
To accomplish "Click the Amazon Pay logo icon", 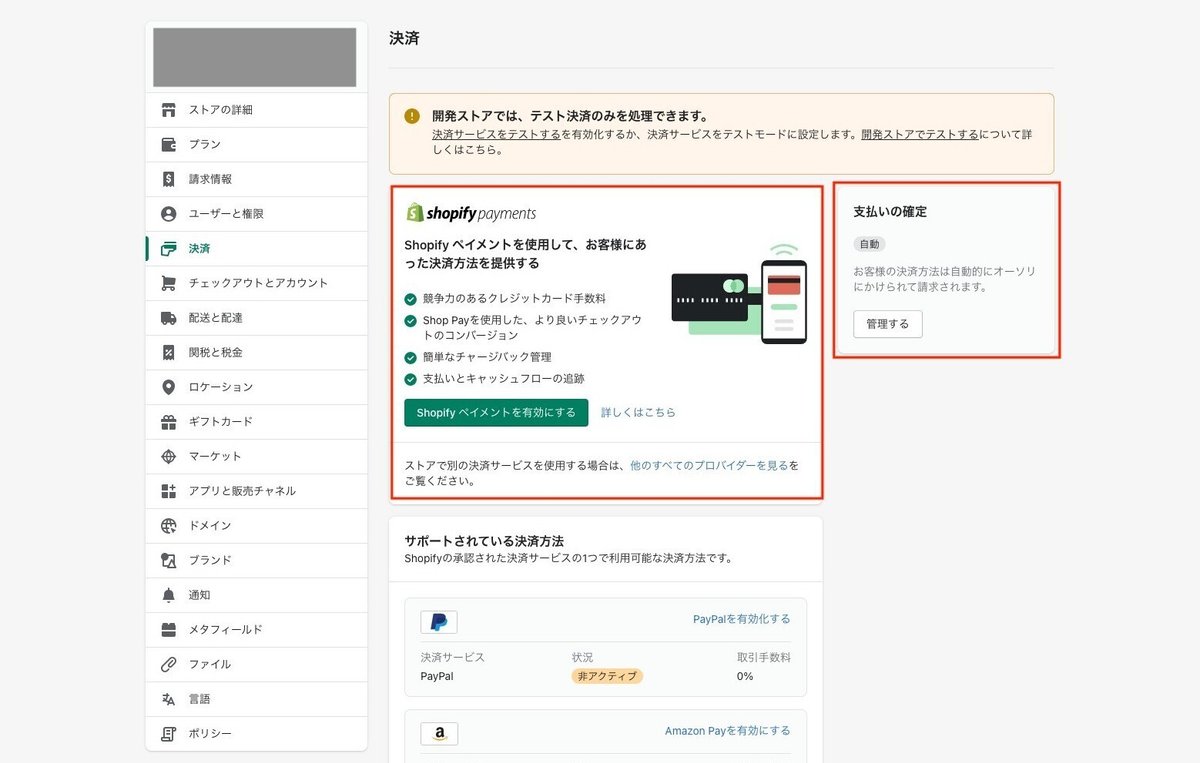I will coord(439,734).
